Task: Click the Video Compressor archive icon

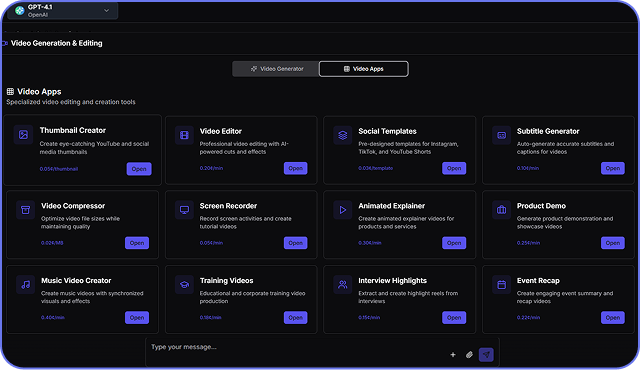Action: pyautogui.click(x=25, y=210)
